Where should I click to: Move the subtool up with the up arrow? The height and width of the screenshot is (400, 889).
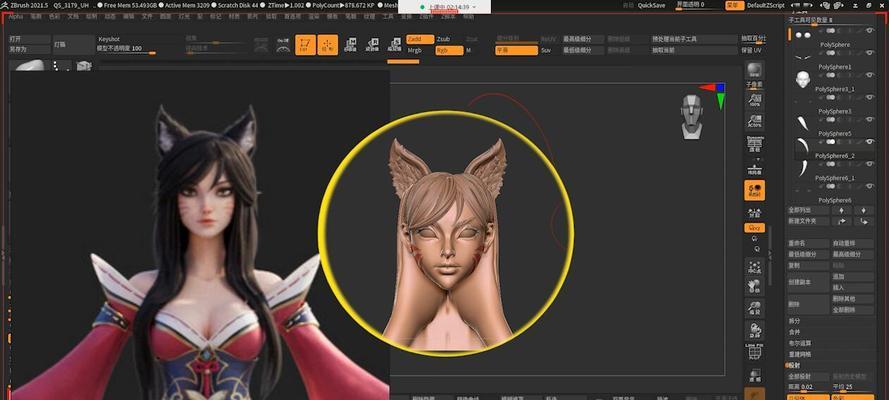coord(841,210)
